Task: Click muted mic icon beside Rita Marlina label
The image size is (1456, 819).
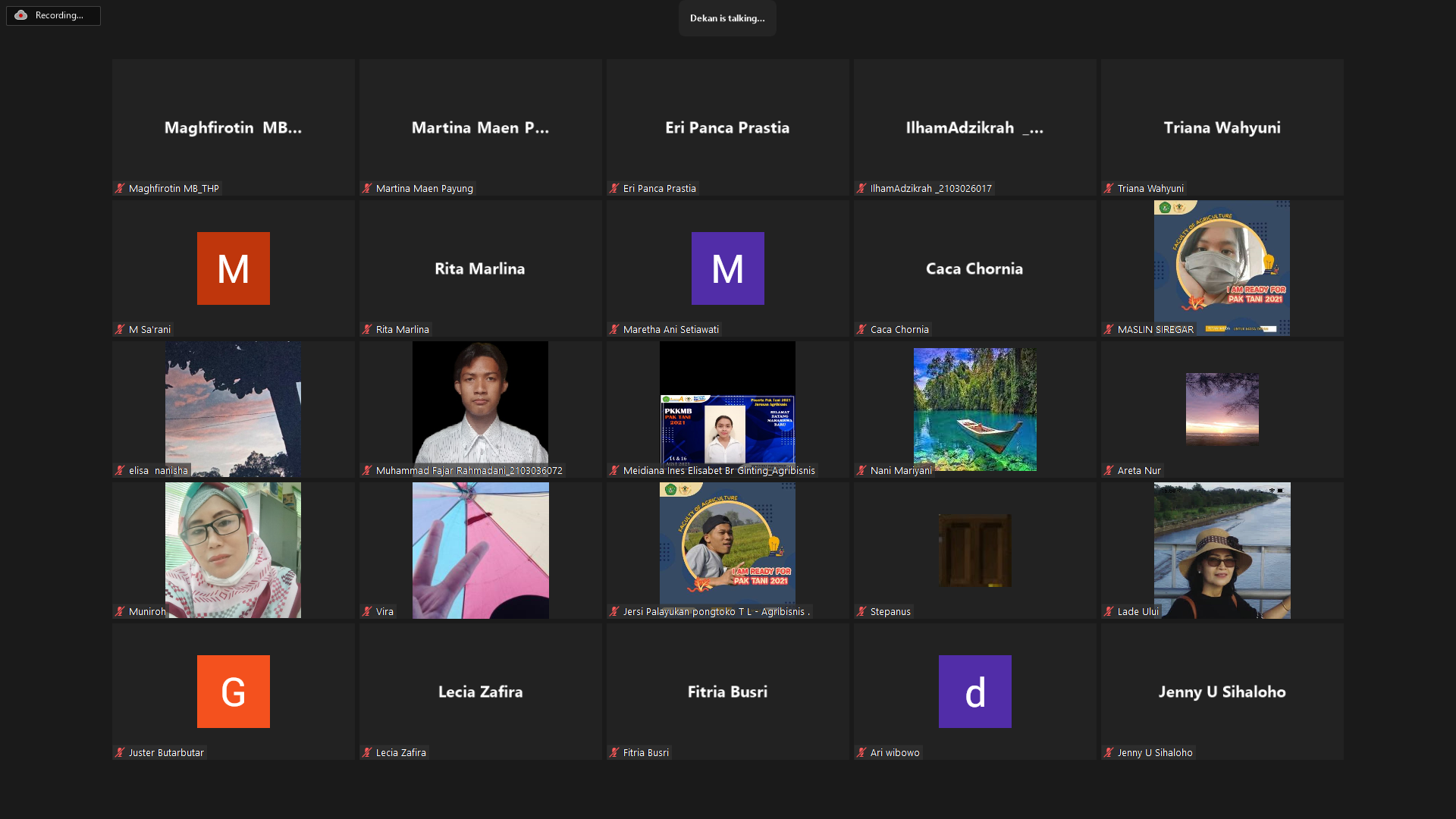Action: click(367, 329)
